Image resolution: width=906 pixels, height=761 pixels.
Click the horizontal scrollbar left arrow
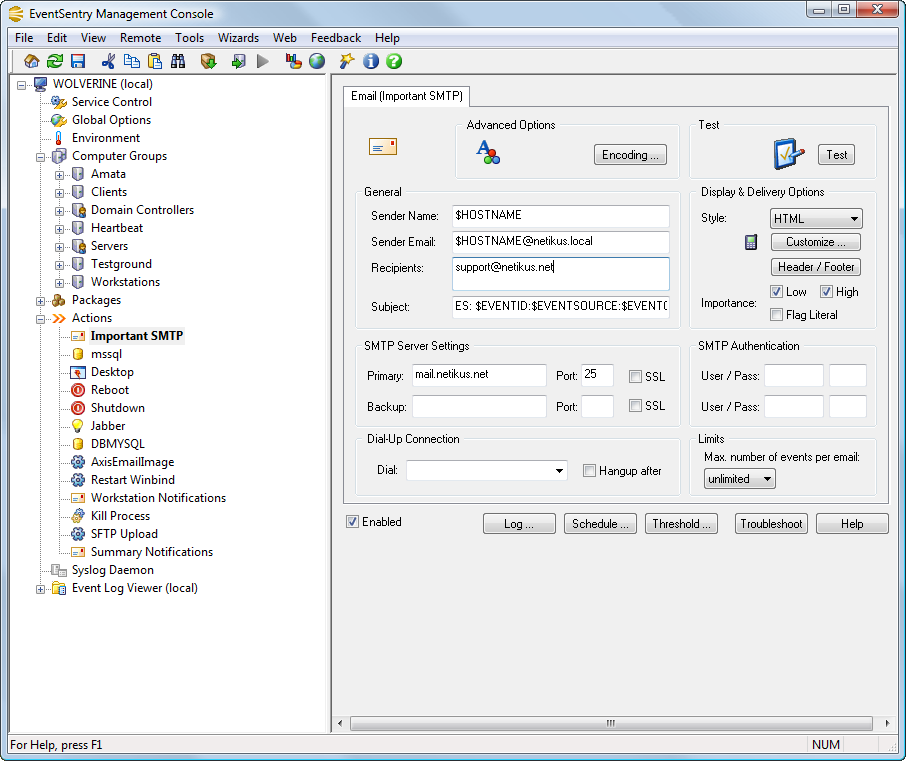[340, 723]
